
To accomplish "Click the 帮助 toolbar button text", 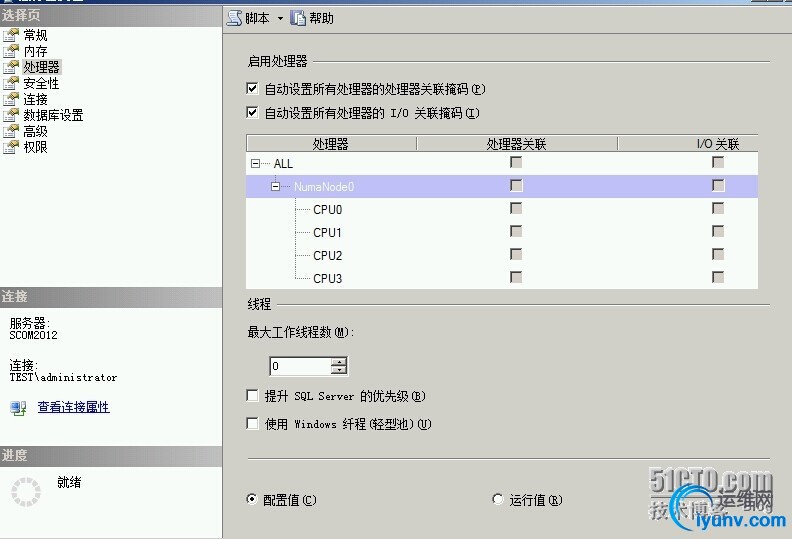I will [322, 18].
